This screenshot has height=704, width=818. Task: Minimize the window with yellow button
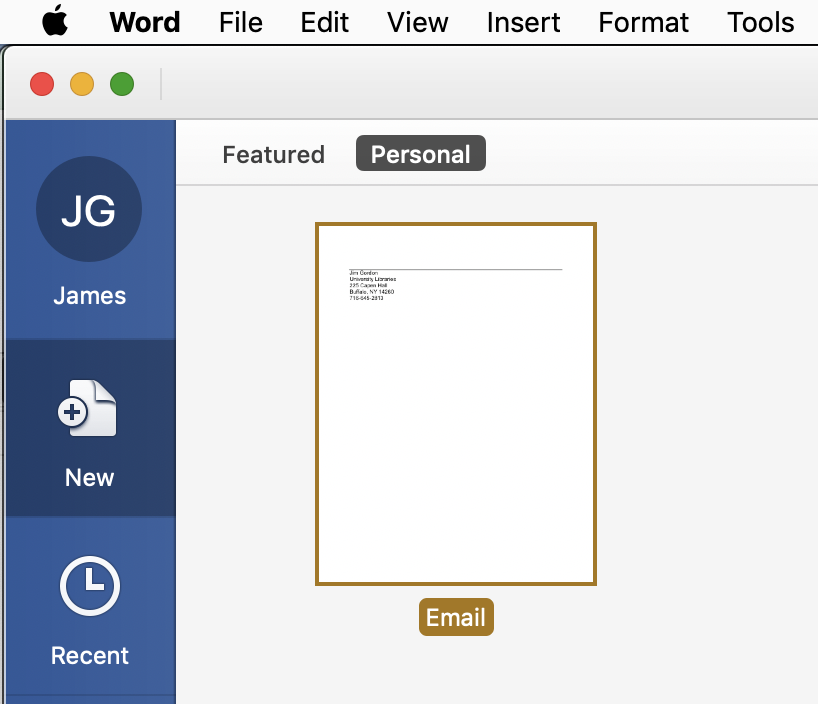82,84
